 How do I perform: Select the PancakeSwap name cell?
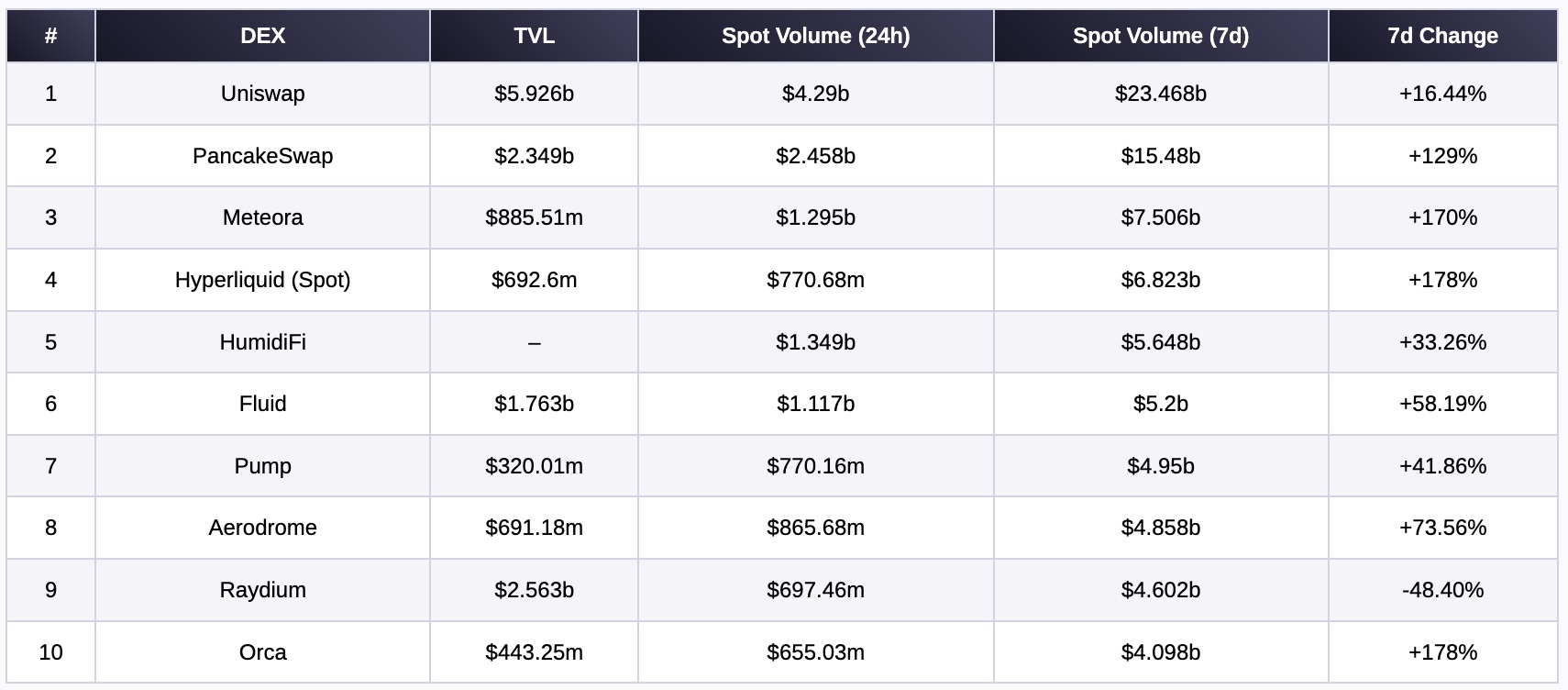(x=262, y=156)
